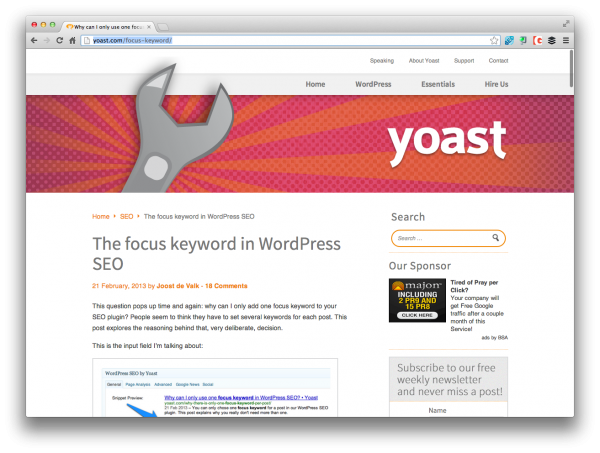The width and height of the screenshot is (600, 453).
Task: Close the focus keyword tab
Action: [149, 27]
